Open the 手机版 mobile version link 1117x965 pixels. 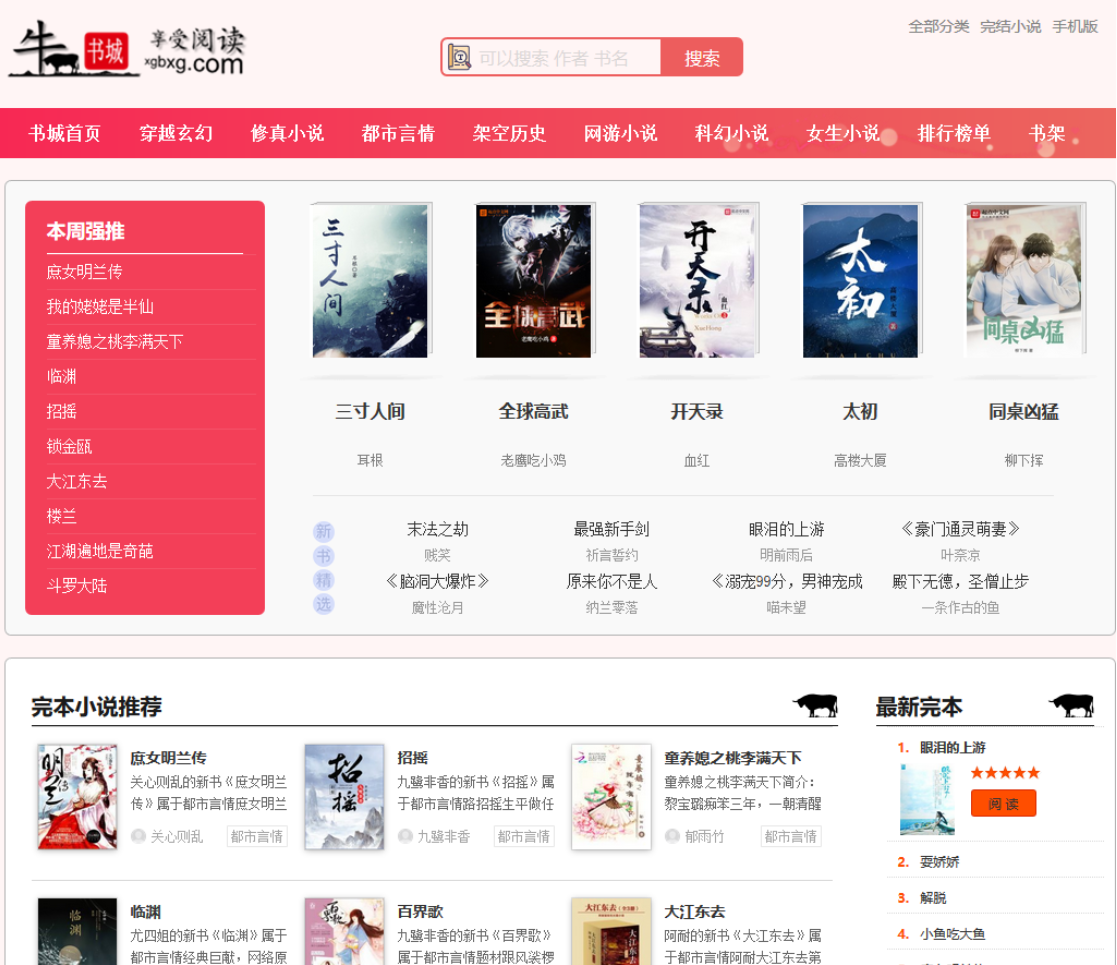click(x=1075, y=27)
